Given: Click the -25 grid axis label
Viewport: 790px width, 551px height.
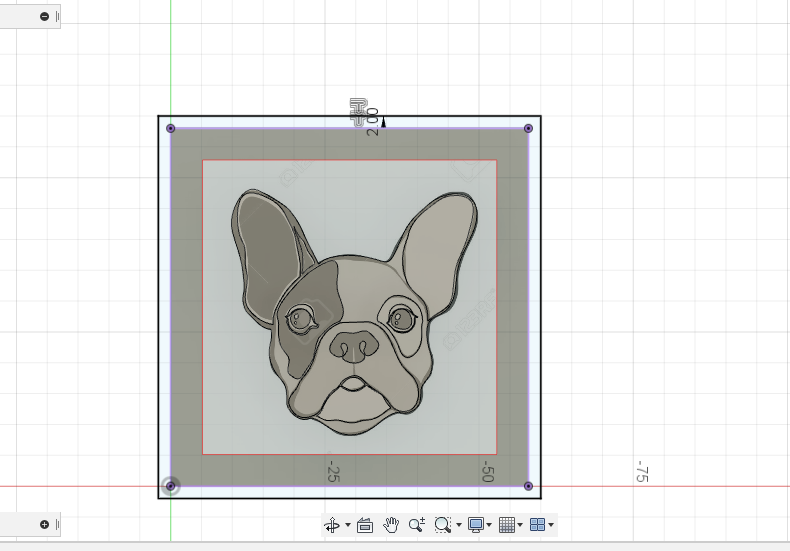Looking at the screenshot, I should point(334,471).
